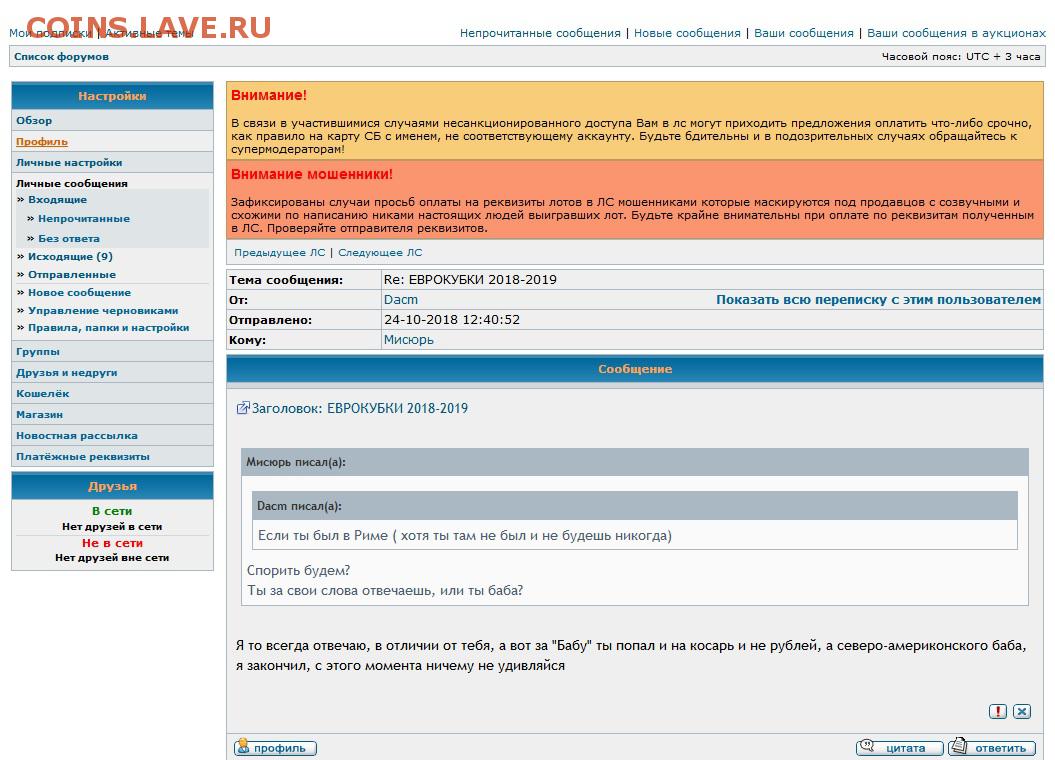Image resolution: width=1055 pixels, height=760 pixels.
Task: Open Новостная рассылка menu item
Action: pyautogui.click(x=112, y=435)
